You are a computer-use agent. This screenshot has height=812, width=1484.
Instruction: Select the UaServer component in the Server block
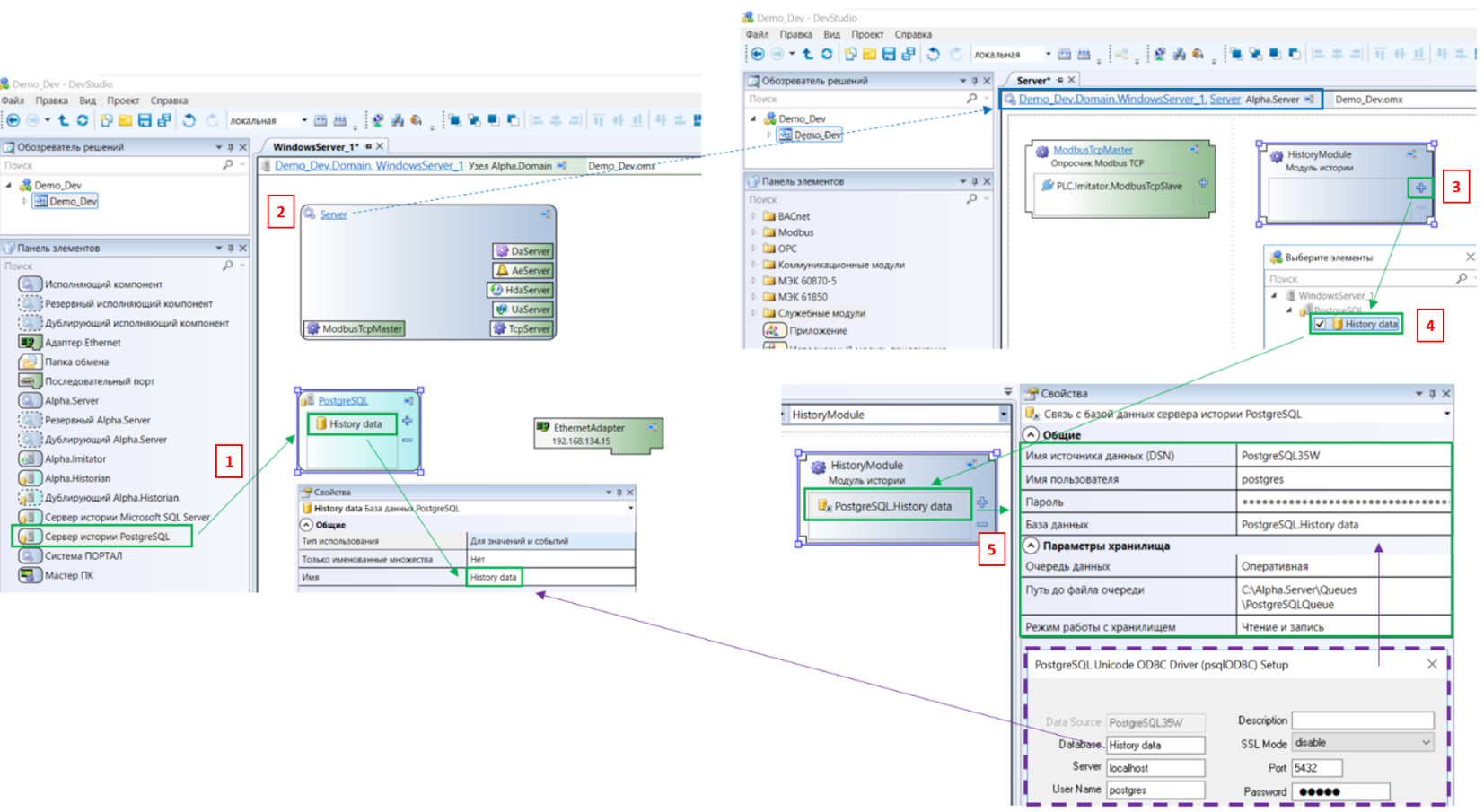tap(523, 310)
